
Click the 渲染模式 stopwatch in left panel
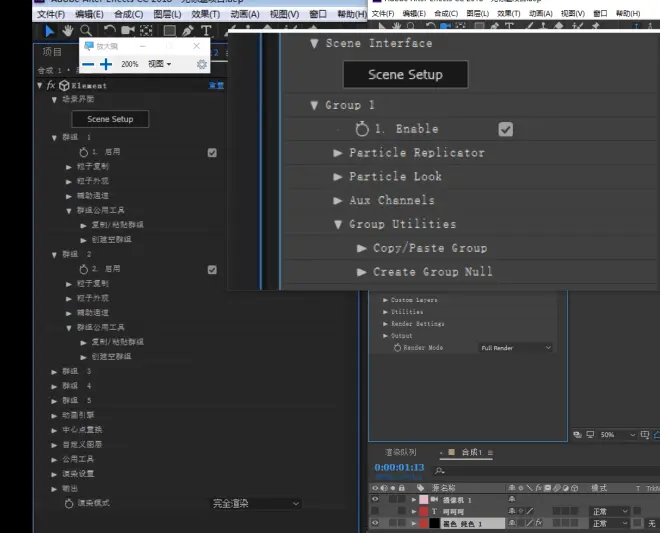[x=69, y=503]
